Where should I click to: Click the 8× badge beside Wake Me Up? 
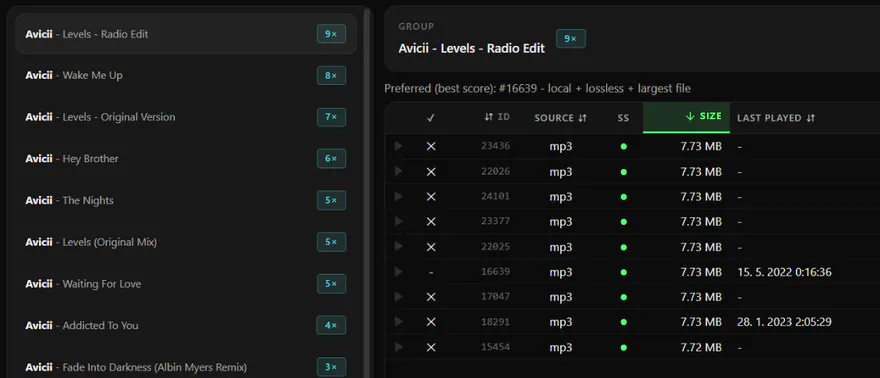pyautogui.click(x=331, y=75)
